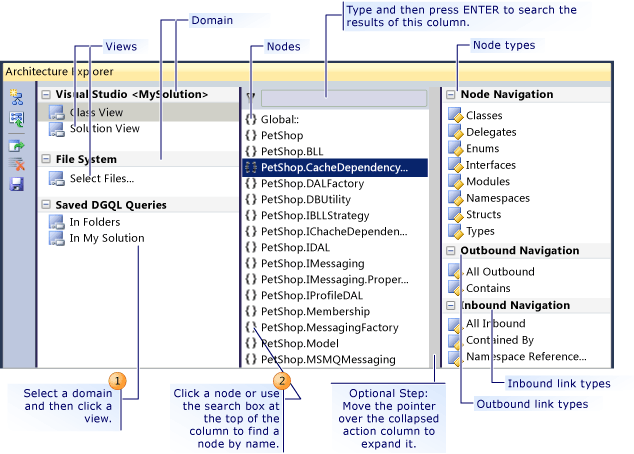Viewport: 634px width, 454px height.
Task: Select the Class View label
Action: coord(96,112)
